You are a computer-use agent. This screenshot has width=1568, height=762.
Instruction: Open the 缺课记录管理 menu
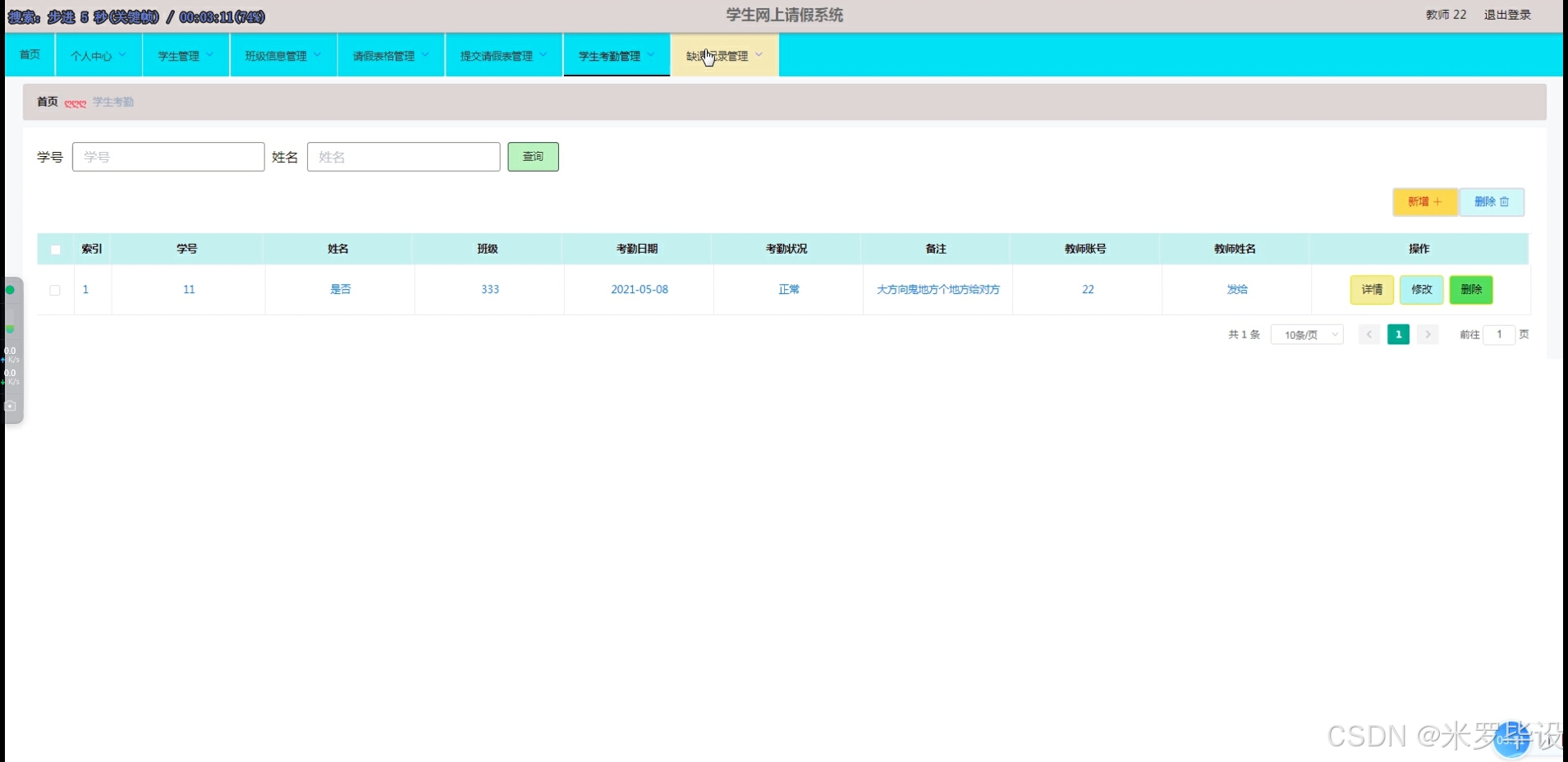725,56
